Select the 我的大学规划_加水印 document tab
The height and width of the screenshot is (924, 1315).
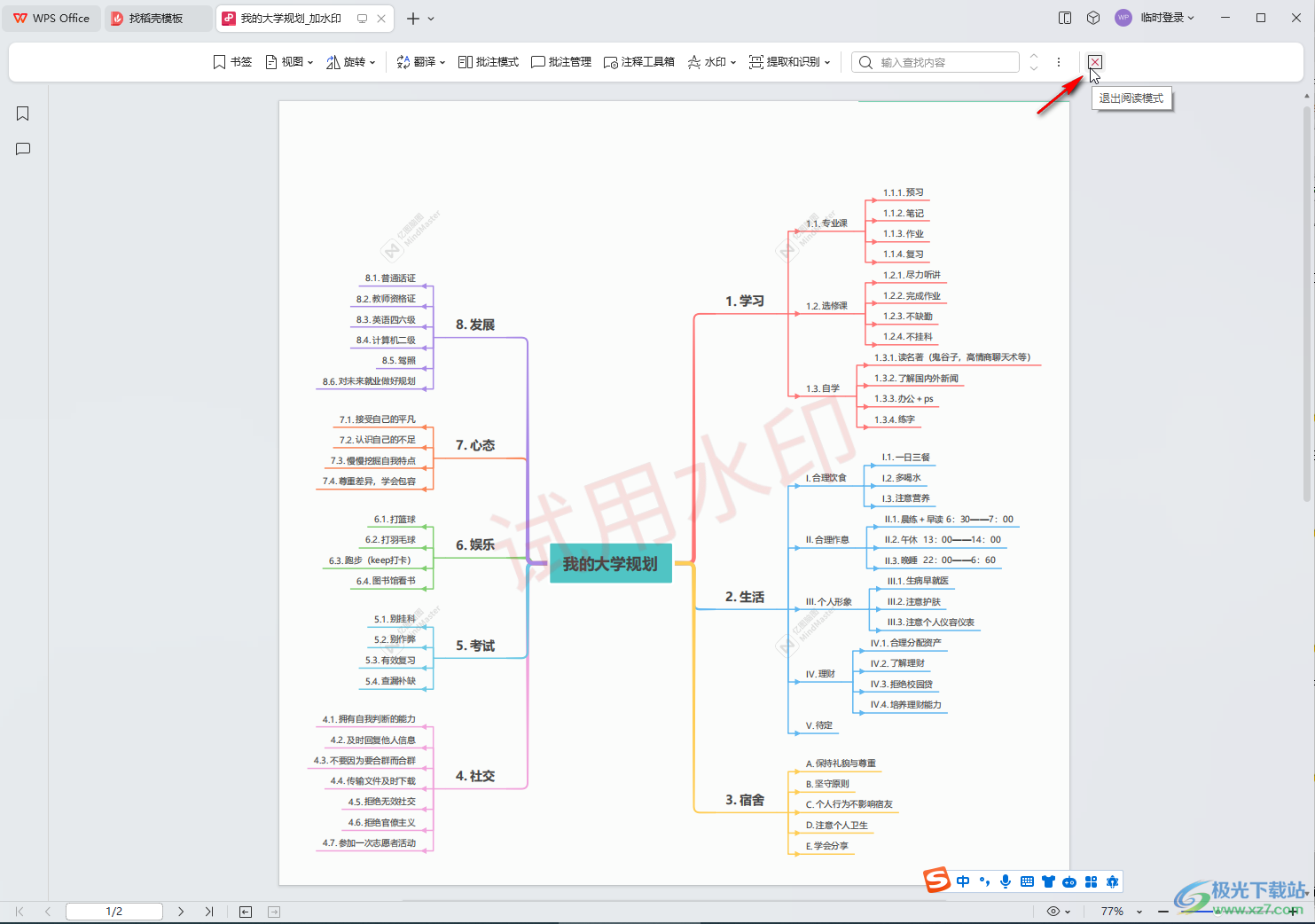click(x=290, y=18)
